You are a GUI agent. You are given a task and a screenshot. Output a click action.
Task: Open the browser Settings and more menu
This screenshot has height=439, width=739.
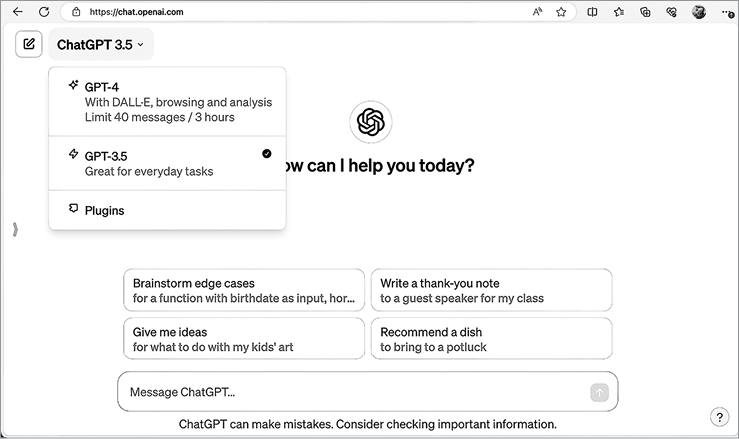pos(726,12)
